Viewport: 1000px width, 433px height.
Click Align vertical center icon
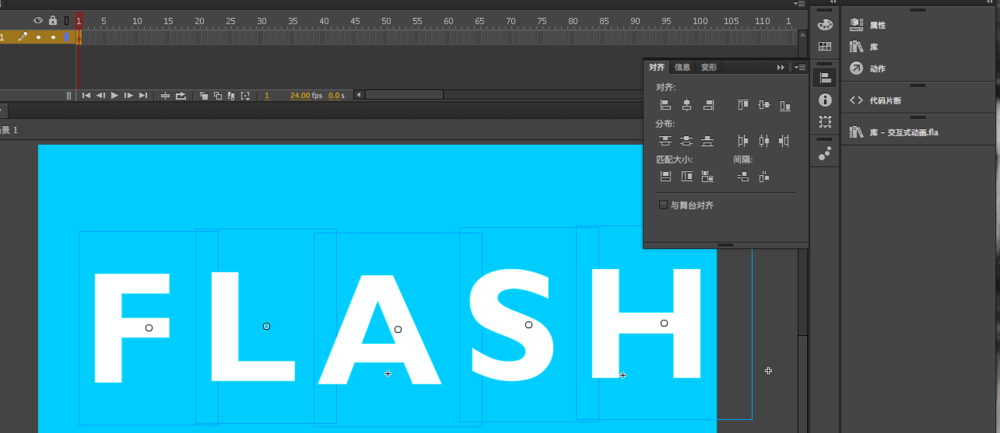click(x=764, y=105)
